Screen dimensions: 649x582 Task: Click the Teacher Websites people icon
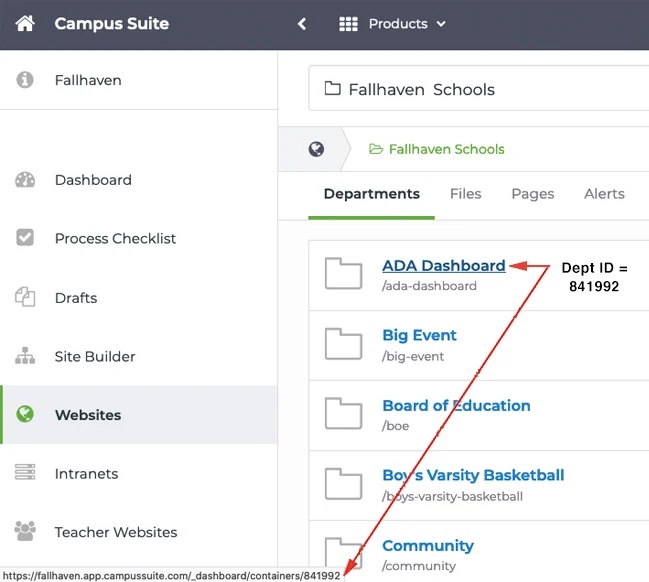25,532
